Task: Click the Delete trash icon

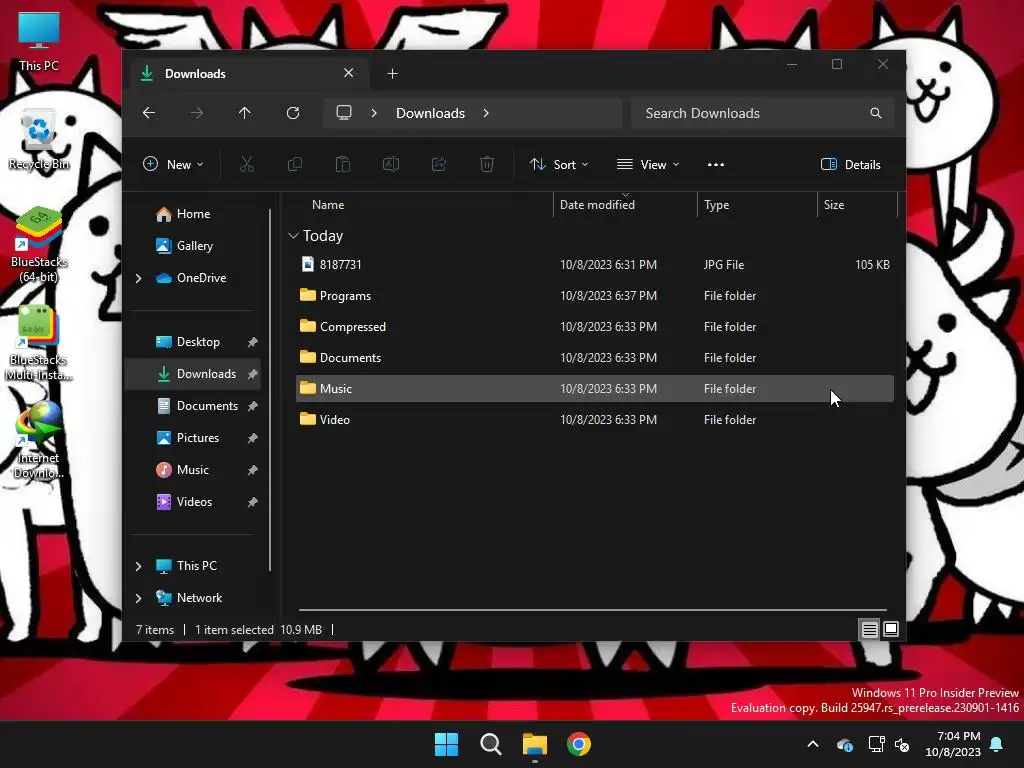Action: (487, 165)
